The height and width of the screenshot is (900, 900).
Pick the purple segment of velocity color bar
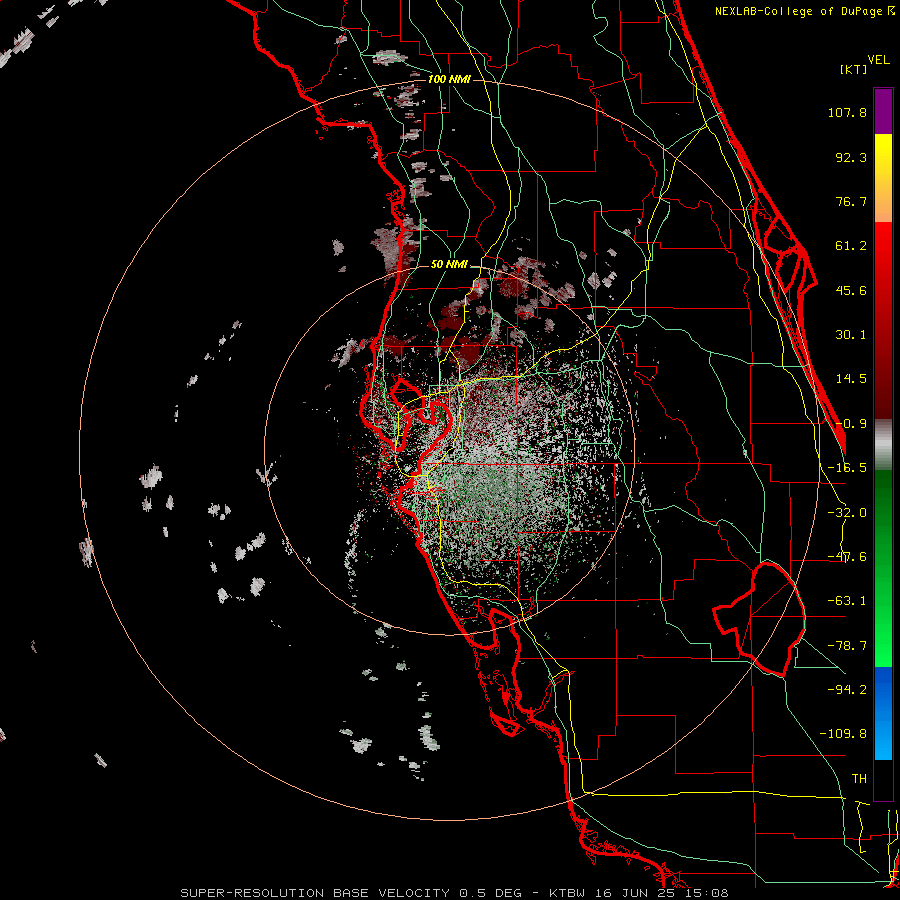[883, 111]
